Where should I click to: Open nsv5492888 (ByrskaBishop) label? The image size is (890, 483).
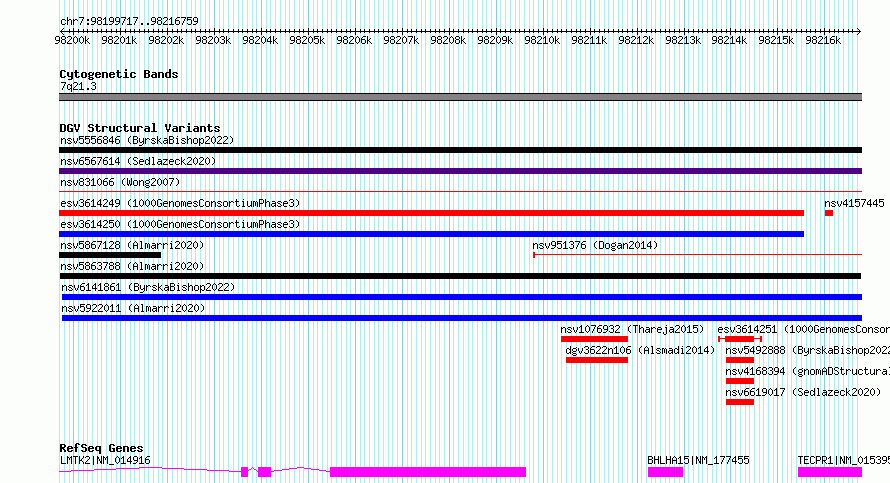coord(808,350)
